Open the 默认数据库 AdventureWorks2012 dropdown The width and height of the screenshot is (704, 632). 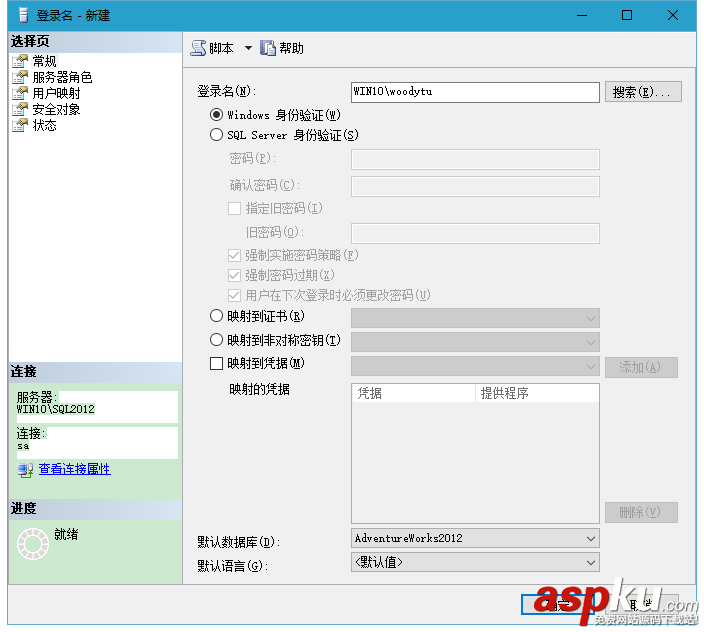(475, 538)
